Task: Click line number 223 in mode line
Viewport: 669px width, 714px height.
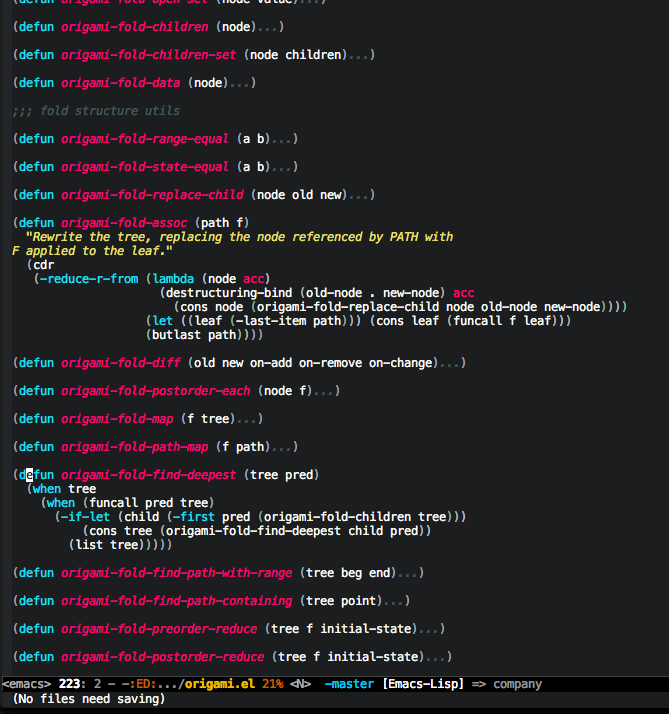Action: point(69,684)
